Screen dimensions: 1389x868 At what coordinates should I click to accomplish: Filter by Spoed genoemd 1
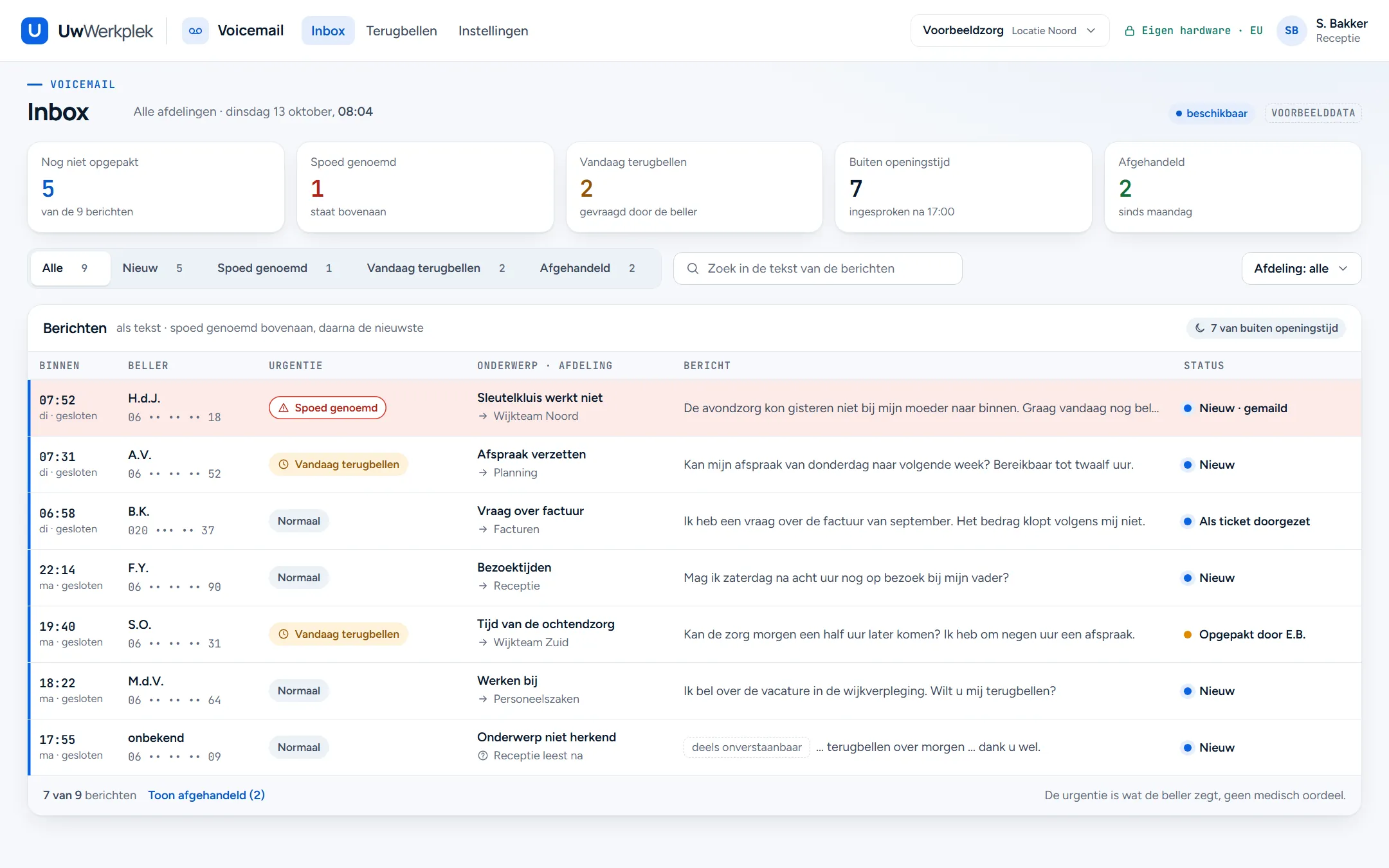pyautogui.click(x=275, y=269)
